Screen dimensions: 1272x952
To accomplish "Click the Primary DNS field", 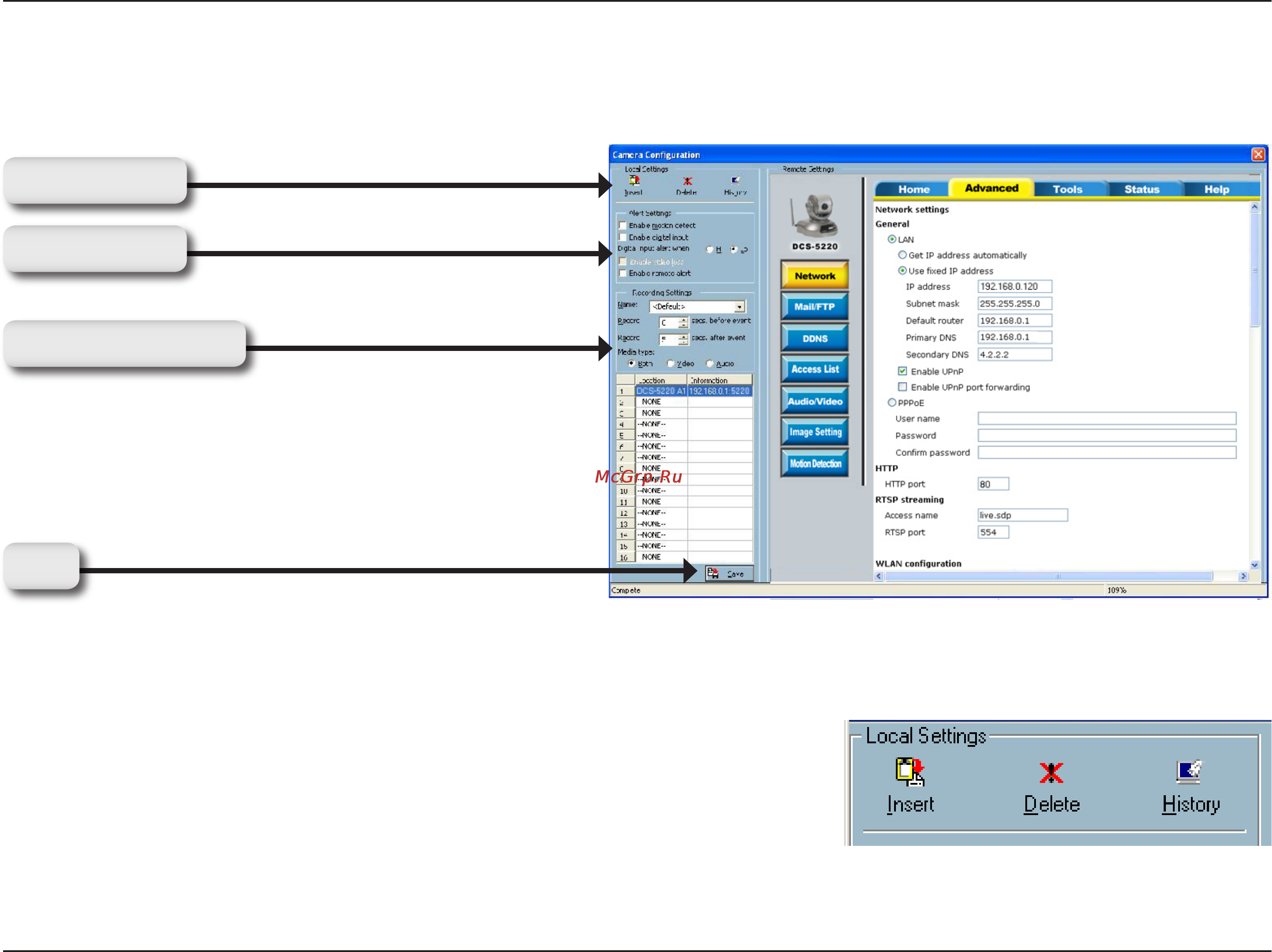I will (x=1014, y=337).
